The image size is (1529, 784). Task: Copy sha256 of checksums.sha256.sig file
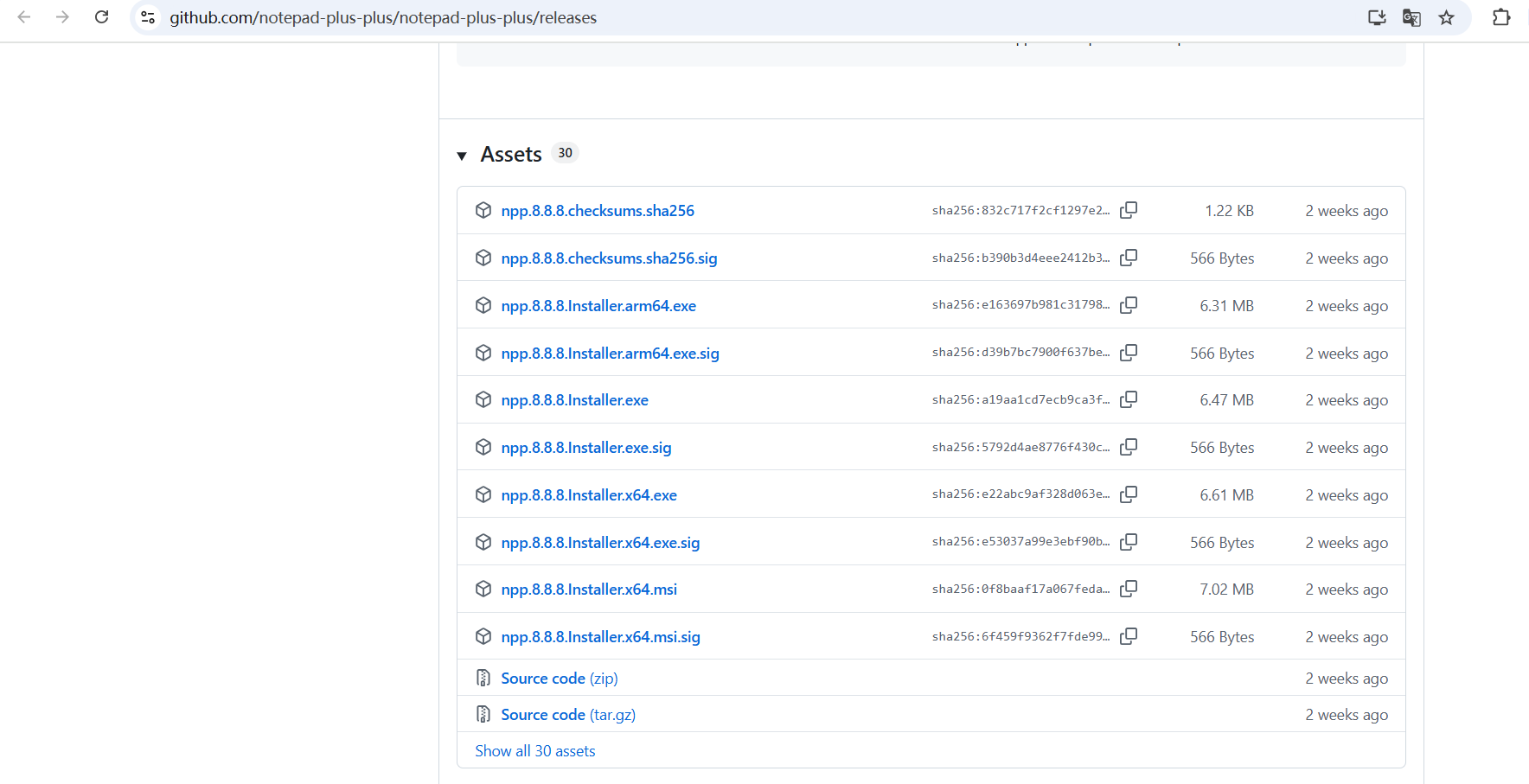(x=1129, y=258)
